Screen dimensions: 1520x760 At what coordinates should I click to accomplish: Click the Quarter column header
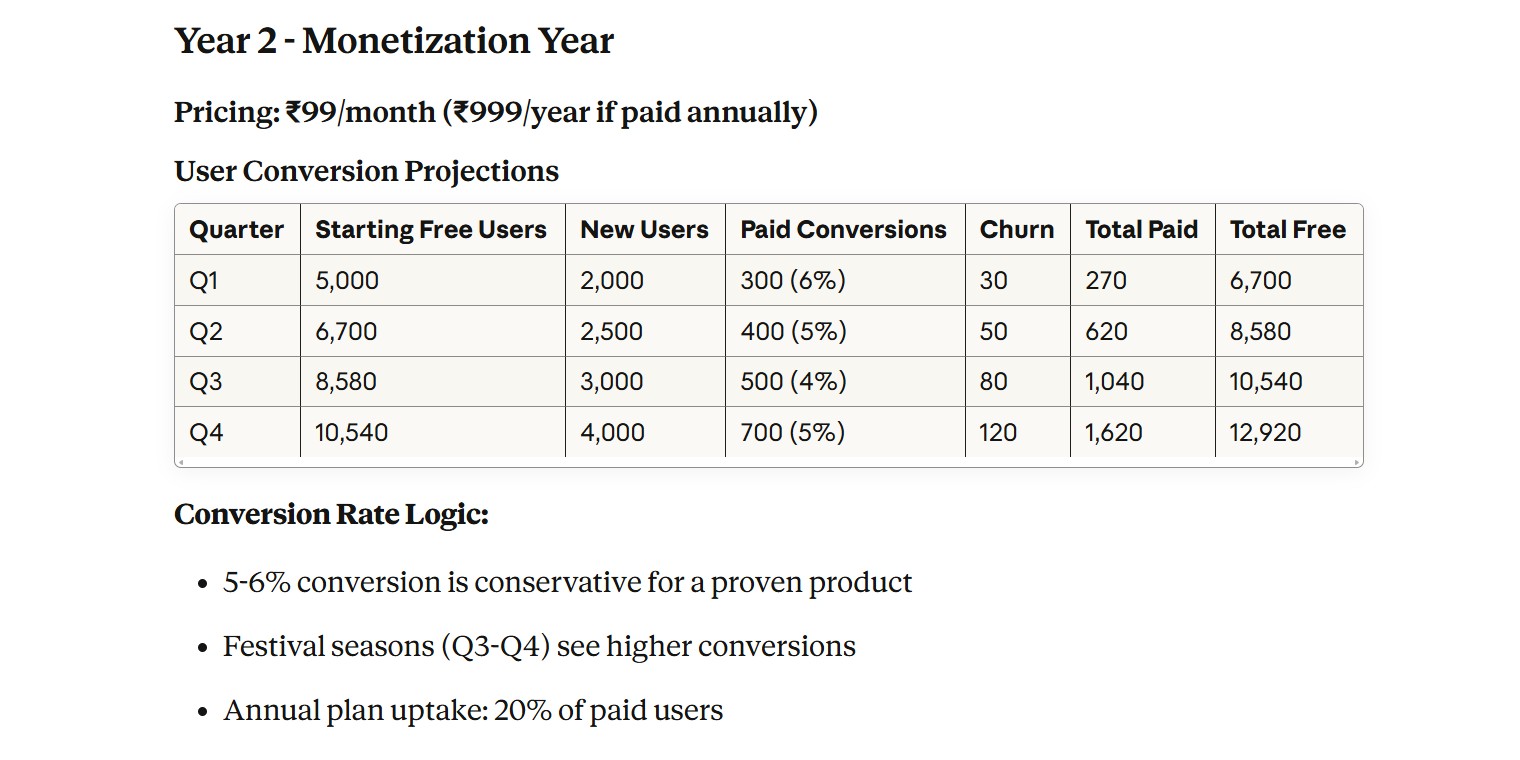tap(236, 230)
